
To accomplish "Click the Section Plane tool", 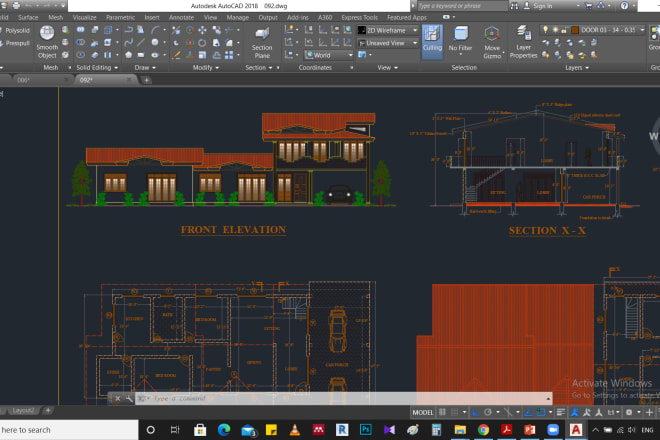I will click(261, 41).
